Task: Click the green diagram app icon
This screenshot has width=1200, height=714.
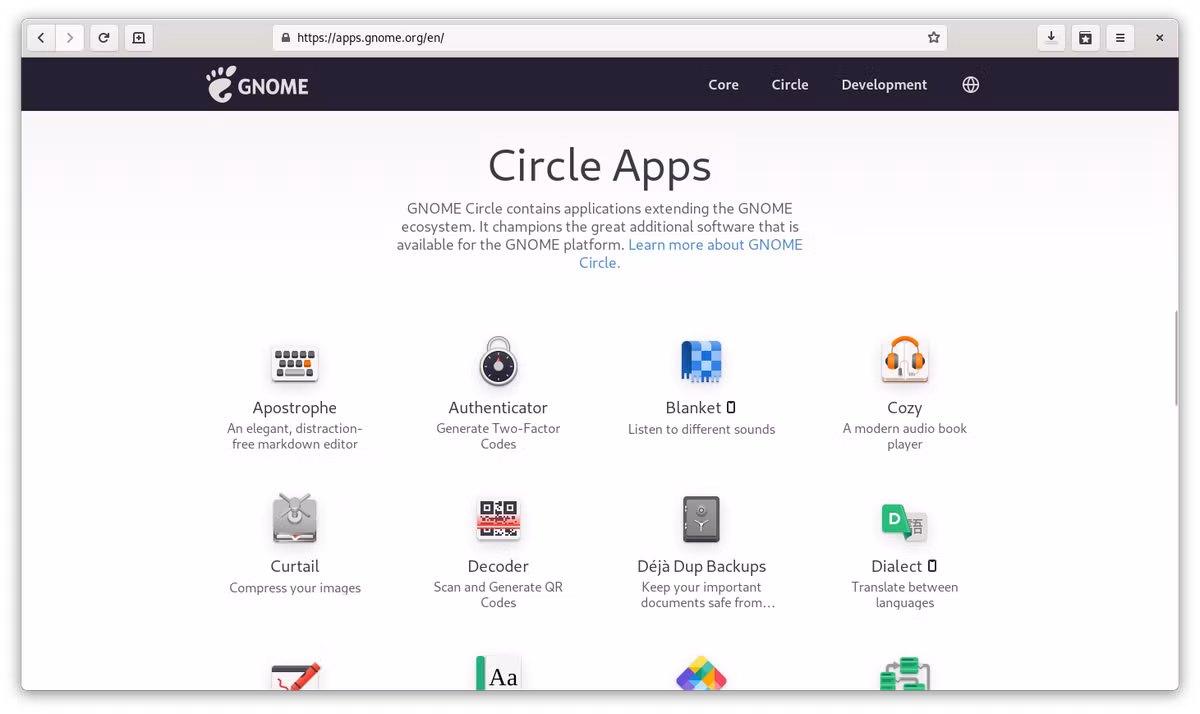Action: coord(905,673)
